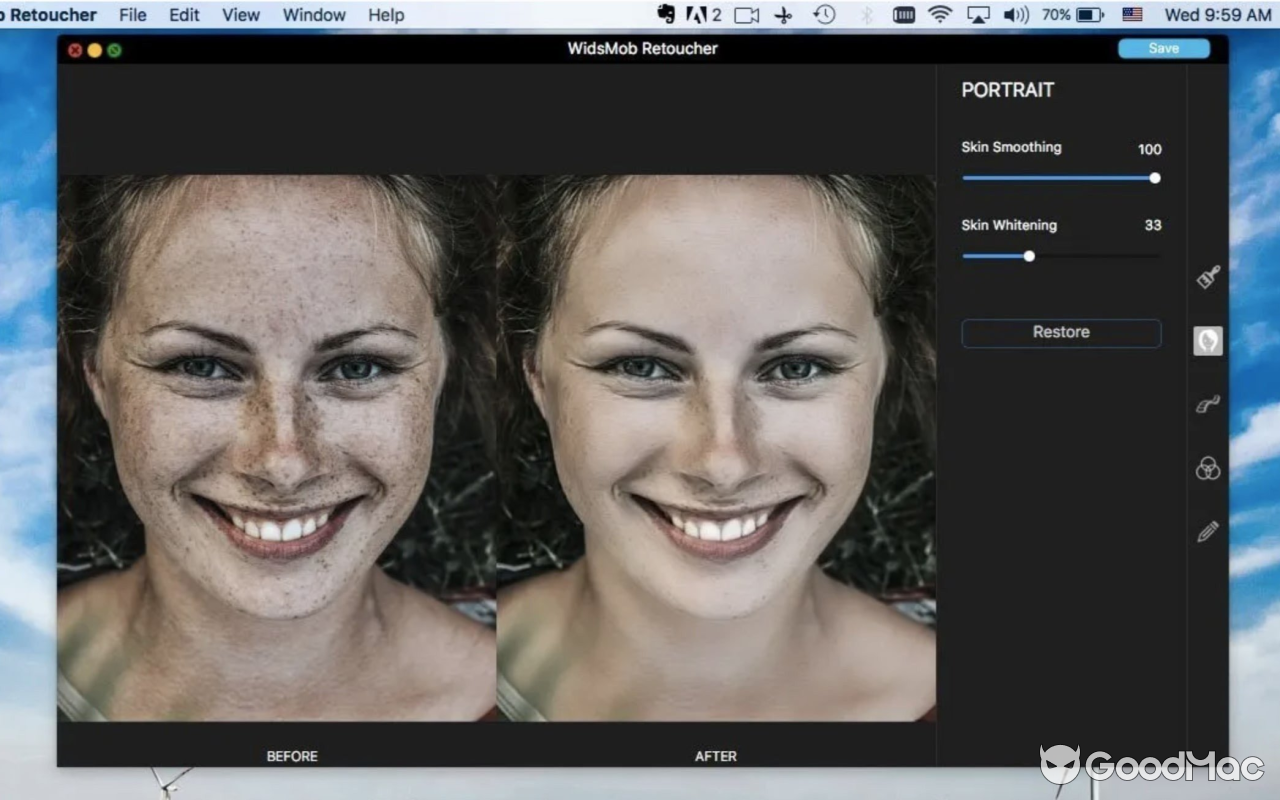Open the Time Machine menu bar icon

pos(822,15)
